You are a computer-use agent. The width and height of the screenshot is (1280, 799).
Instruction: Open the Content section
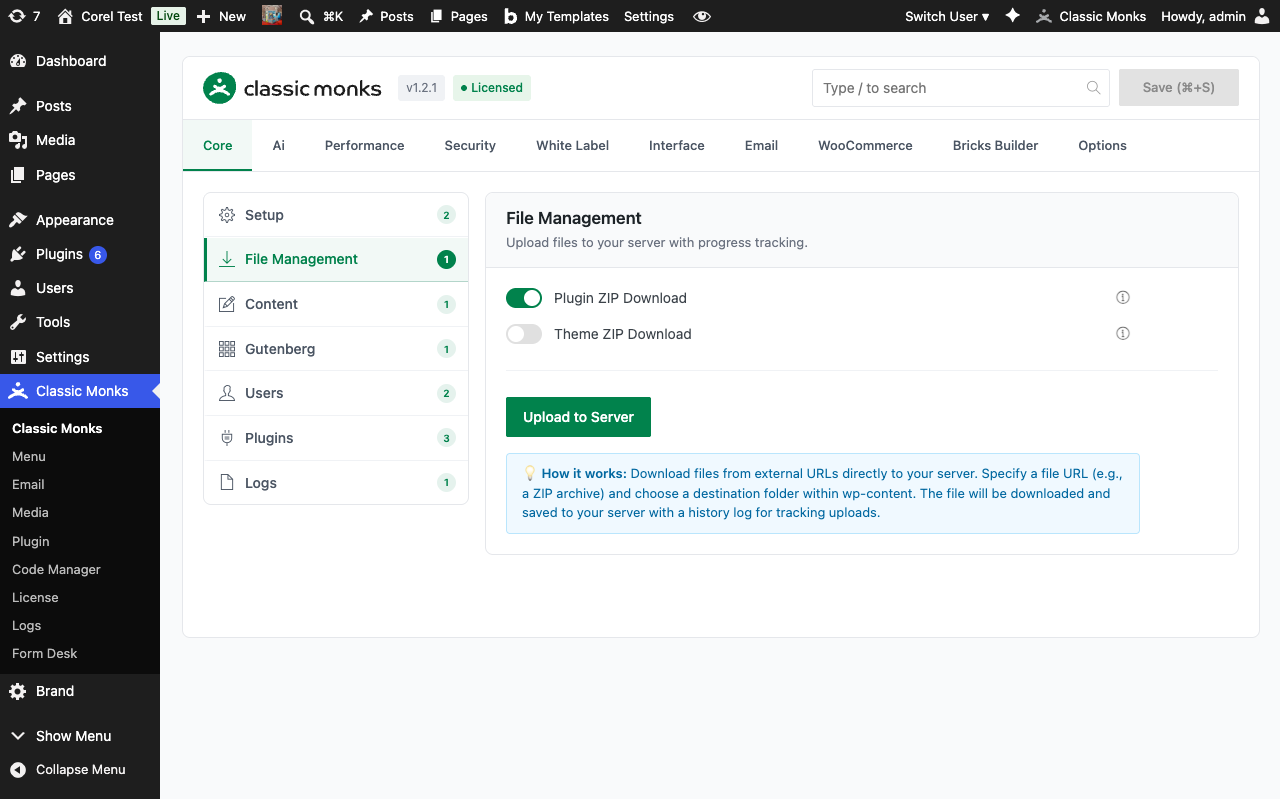pyautogui.click(x=336, y=304)
